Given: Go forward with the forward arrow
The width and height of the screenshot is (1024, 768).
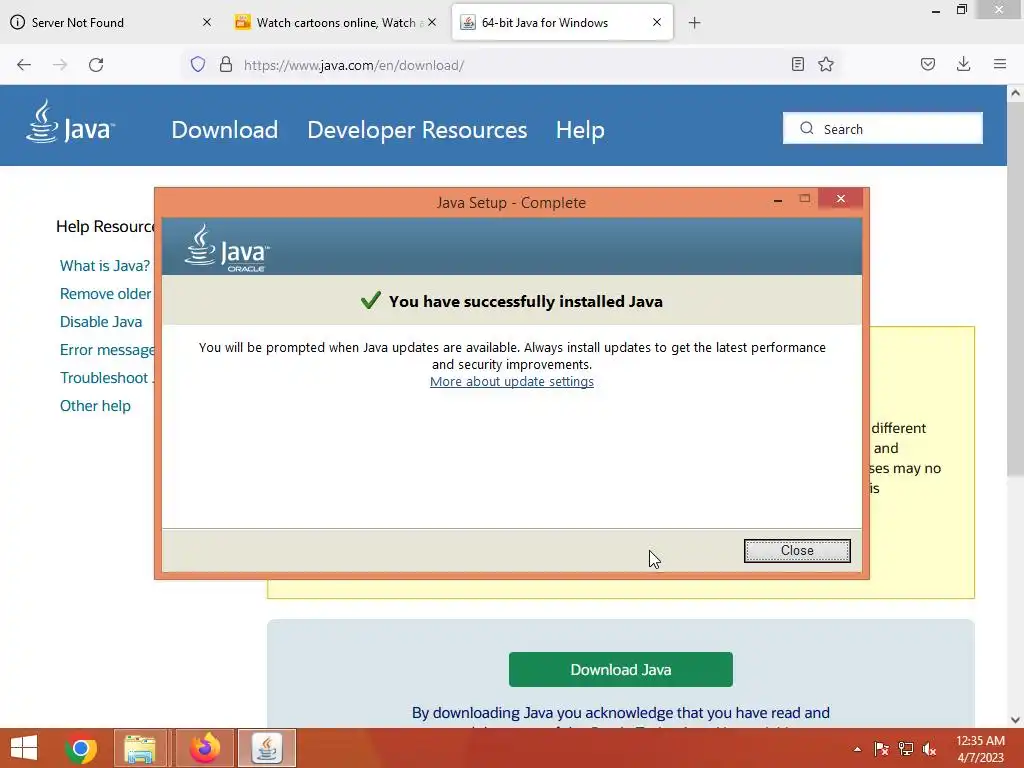Looking at the screenshot, I should [x=60, y=65].
